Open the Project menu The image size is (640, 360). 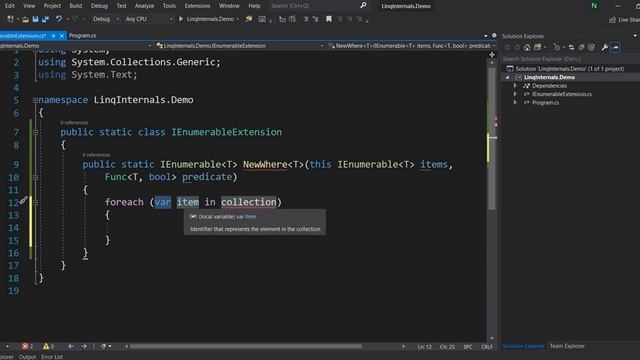point(52,6)
